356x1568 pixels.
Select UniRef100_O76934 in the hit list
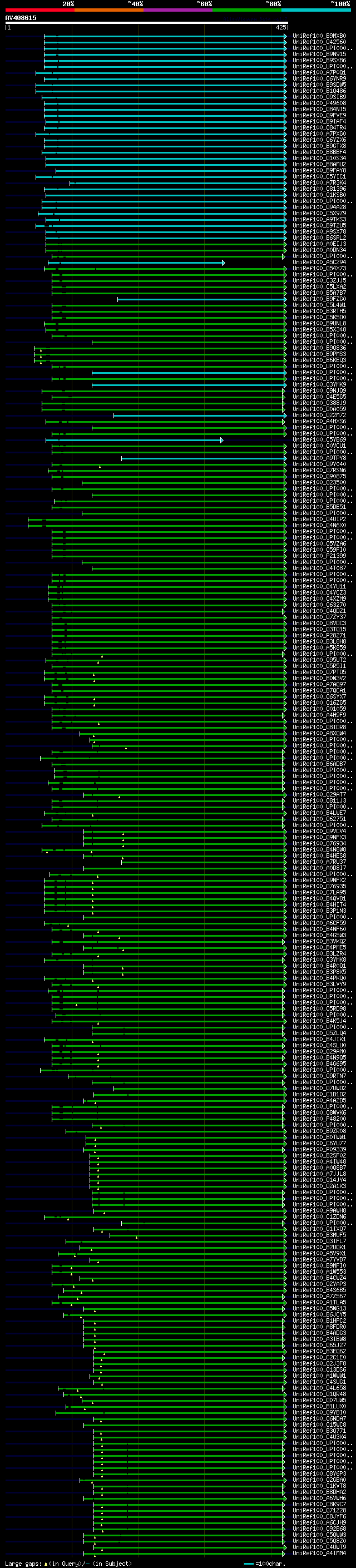(x=319, y=844)
